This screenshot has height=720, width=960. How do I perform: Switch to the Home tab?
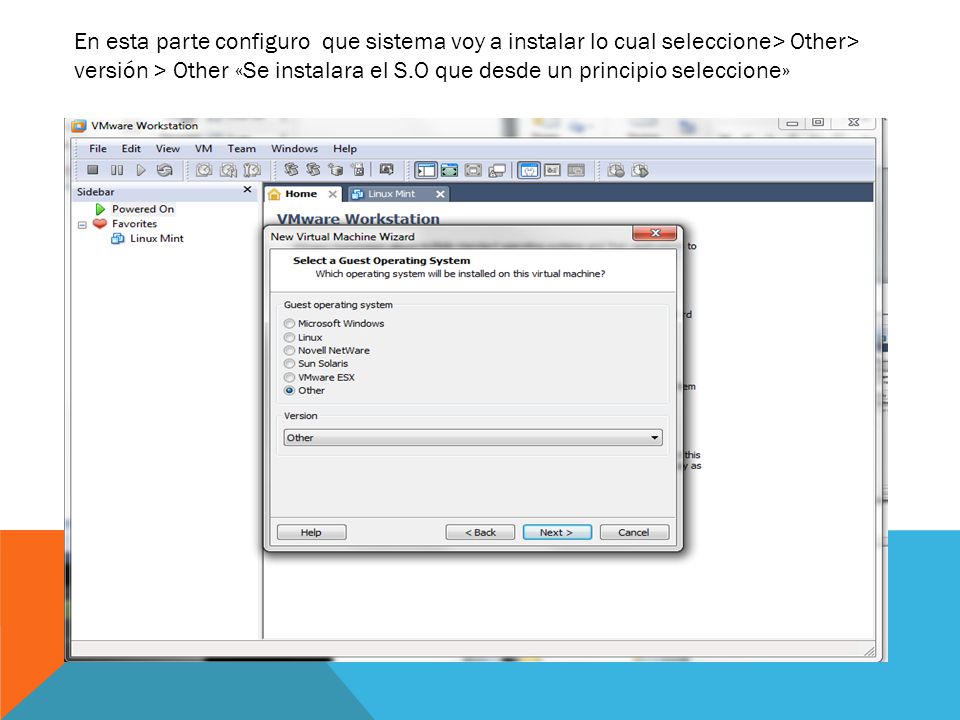point(302,194)
